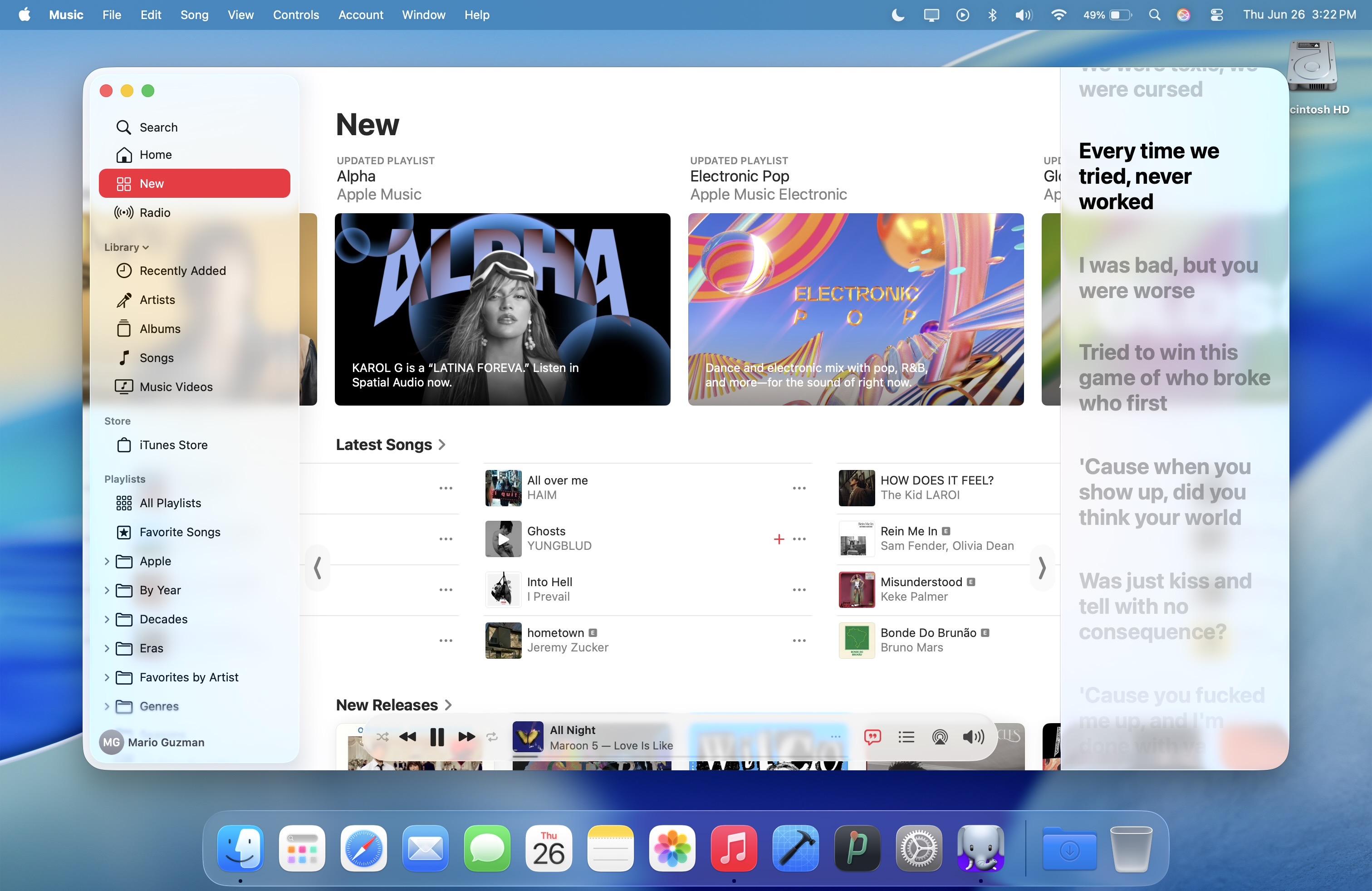
Task: Show next page of Latest Songs
Action: click(x=1042, y=568)
